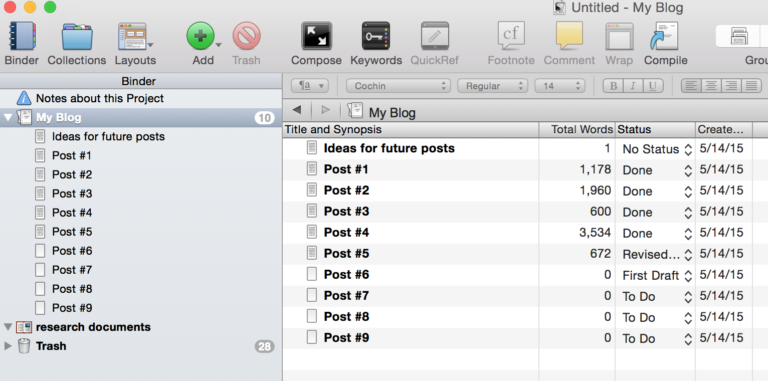
Task: Click the Footnote toolbar icon
Action: 511,36
